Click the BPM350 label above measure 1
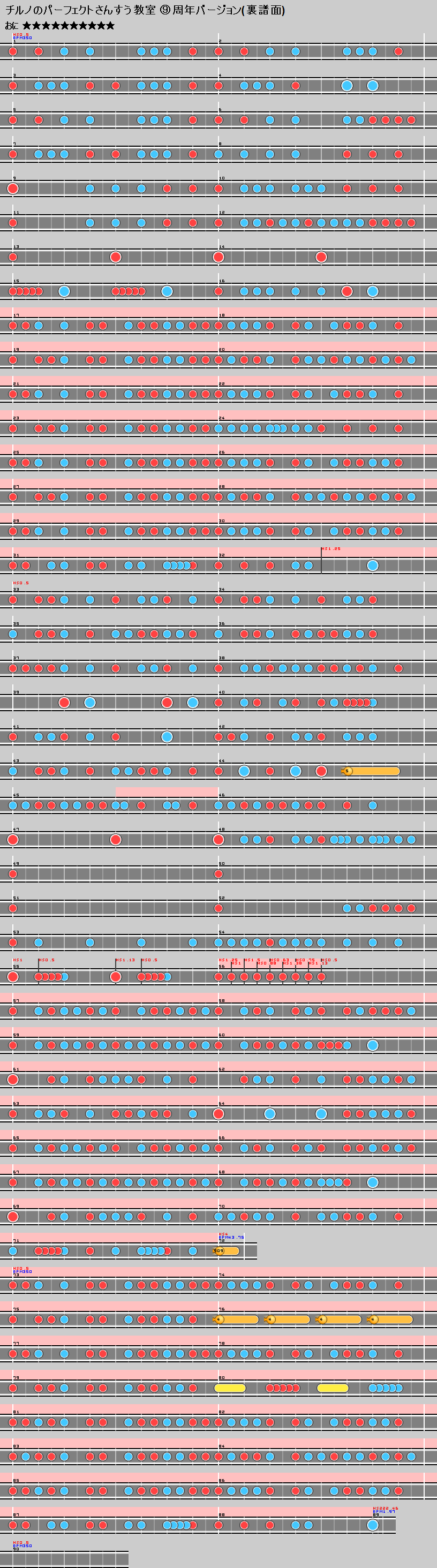Viewport: 437px width, 1568px height. click(x=22, y=37)
